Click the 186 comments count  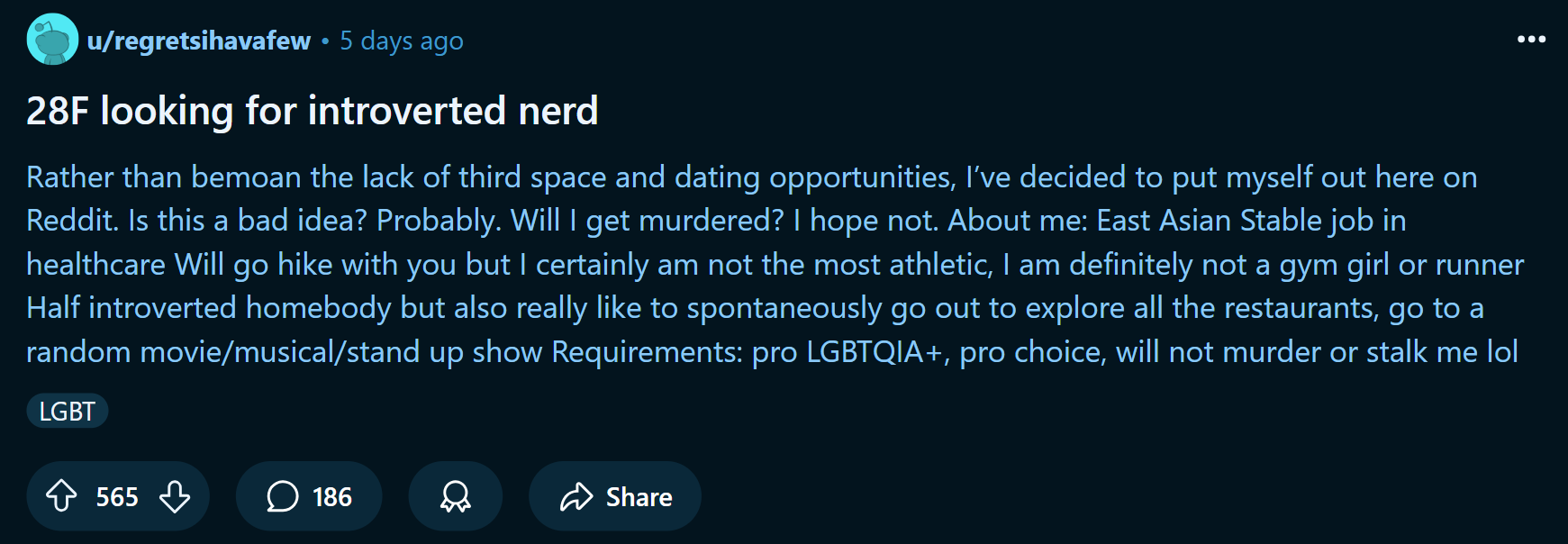click(x=332, y=497)
